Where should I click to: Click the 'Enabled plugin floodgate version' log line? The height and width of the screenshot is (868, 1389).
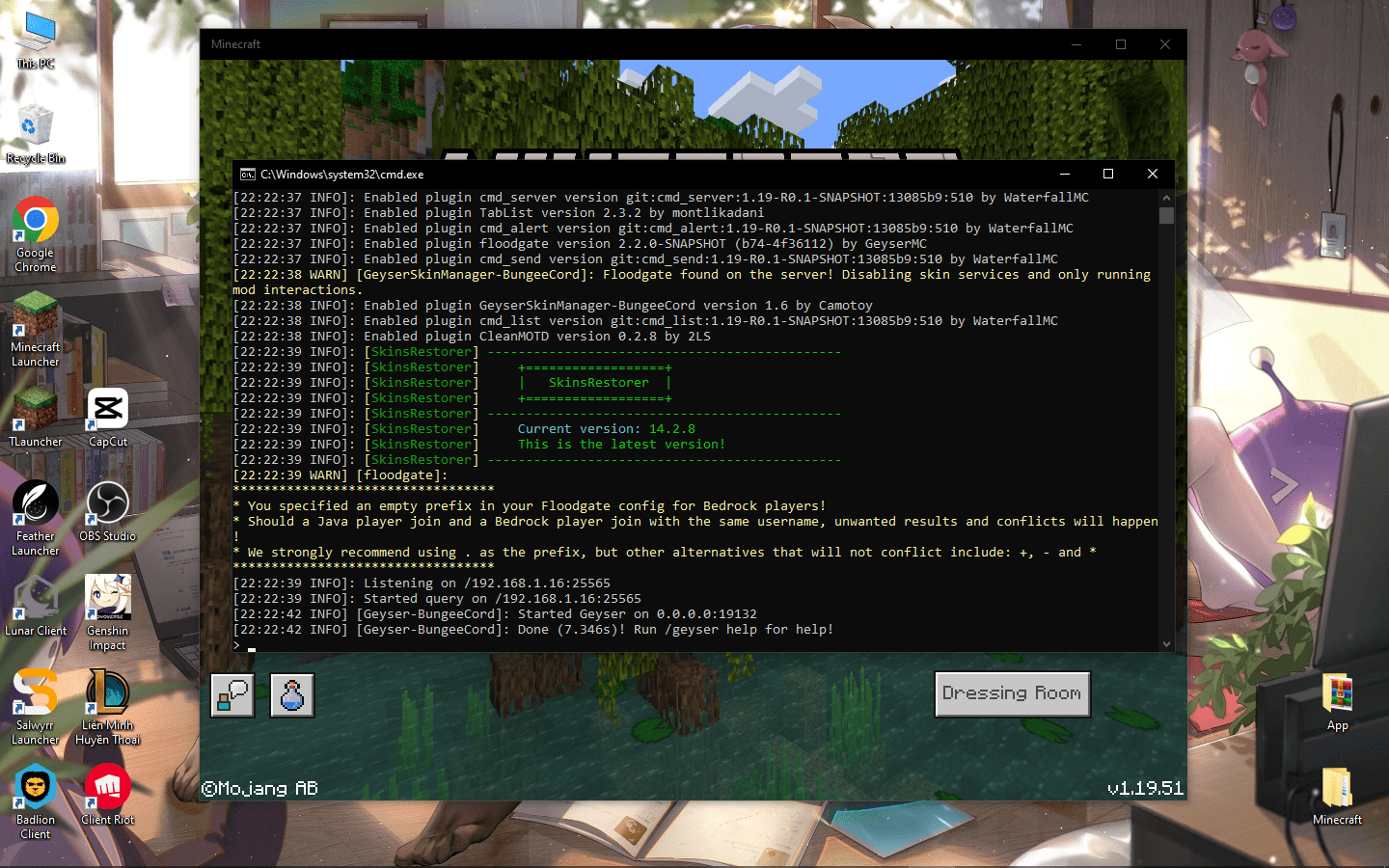point(580,244)
